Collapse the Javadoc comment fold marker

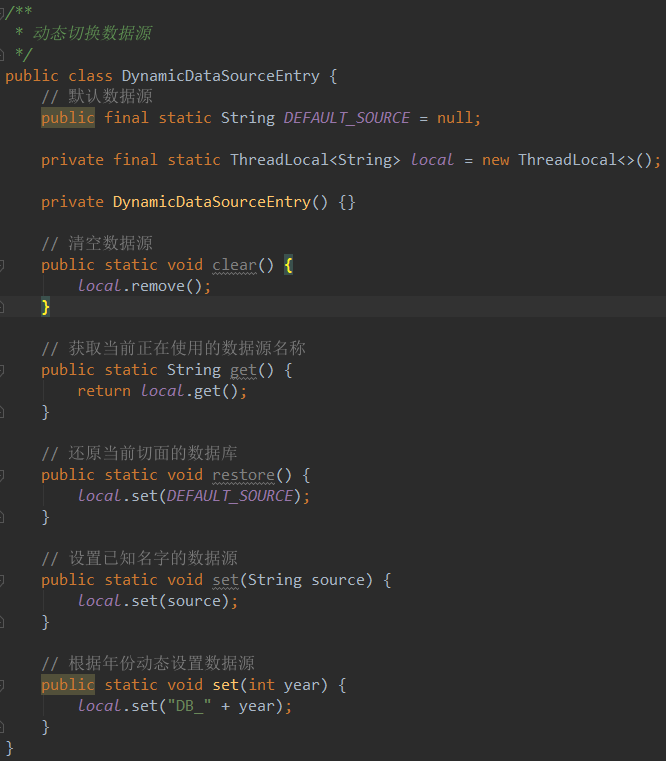1,12
